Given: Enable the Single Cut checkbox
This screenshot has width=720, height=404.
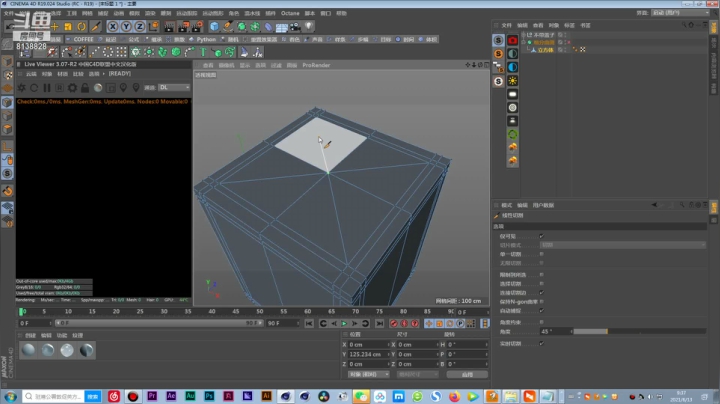Looking at the screenshot, I should click(x=541, y=254).
